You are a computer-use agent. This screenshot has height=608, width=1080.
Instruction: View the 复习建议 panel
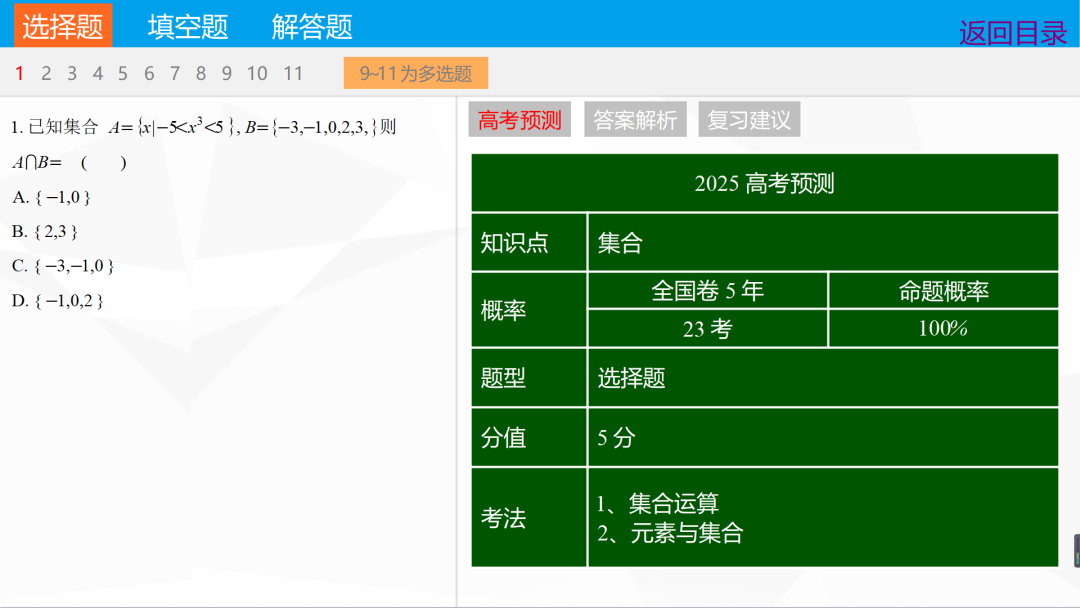(749, 119)
